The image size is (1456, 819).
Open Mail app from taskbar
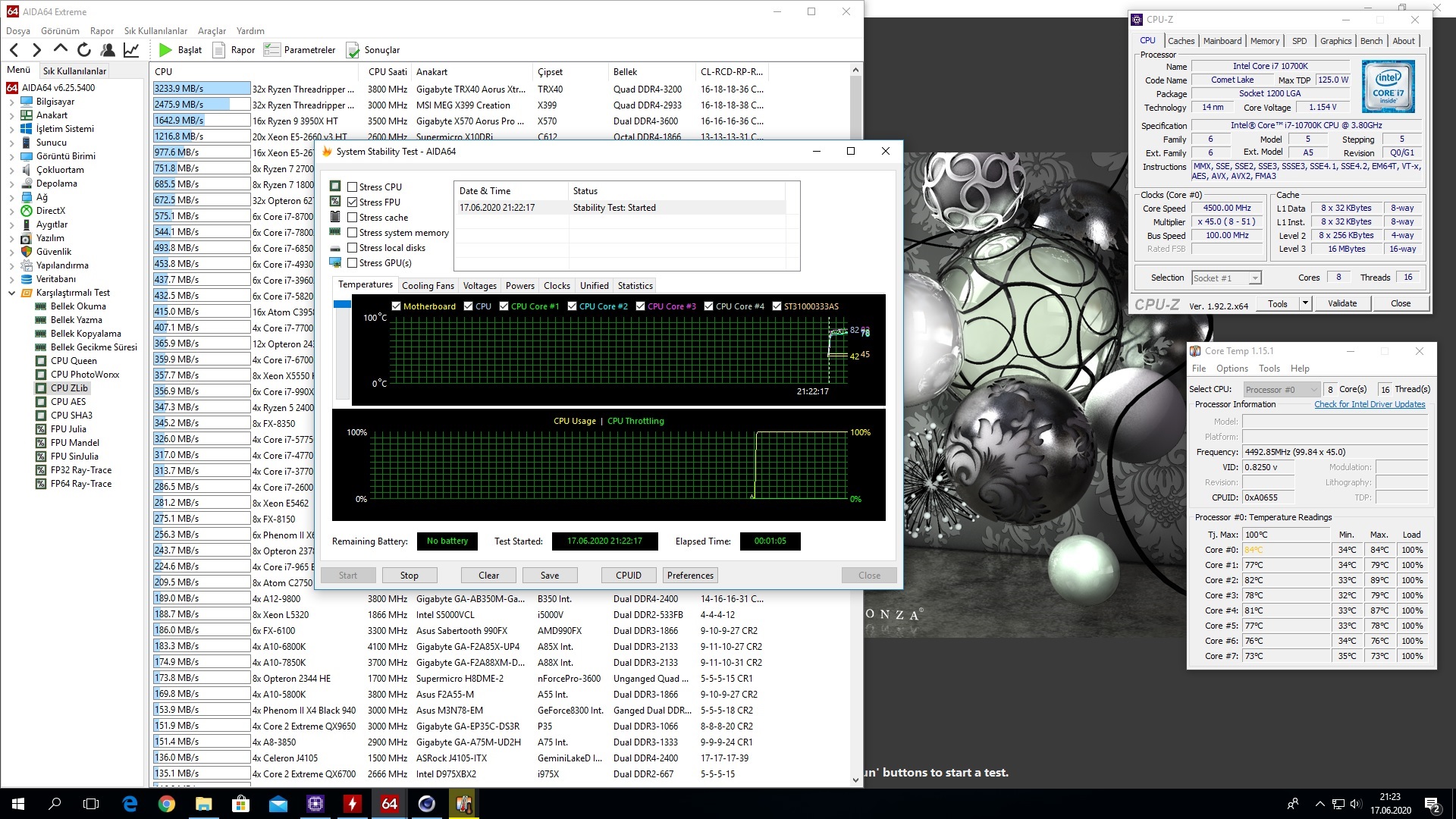[x=278, y=804]
